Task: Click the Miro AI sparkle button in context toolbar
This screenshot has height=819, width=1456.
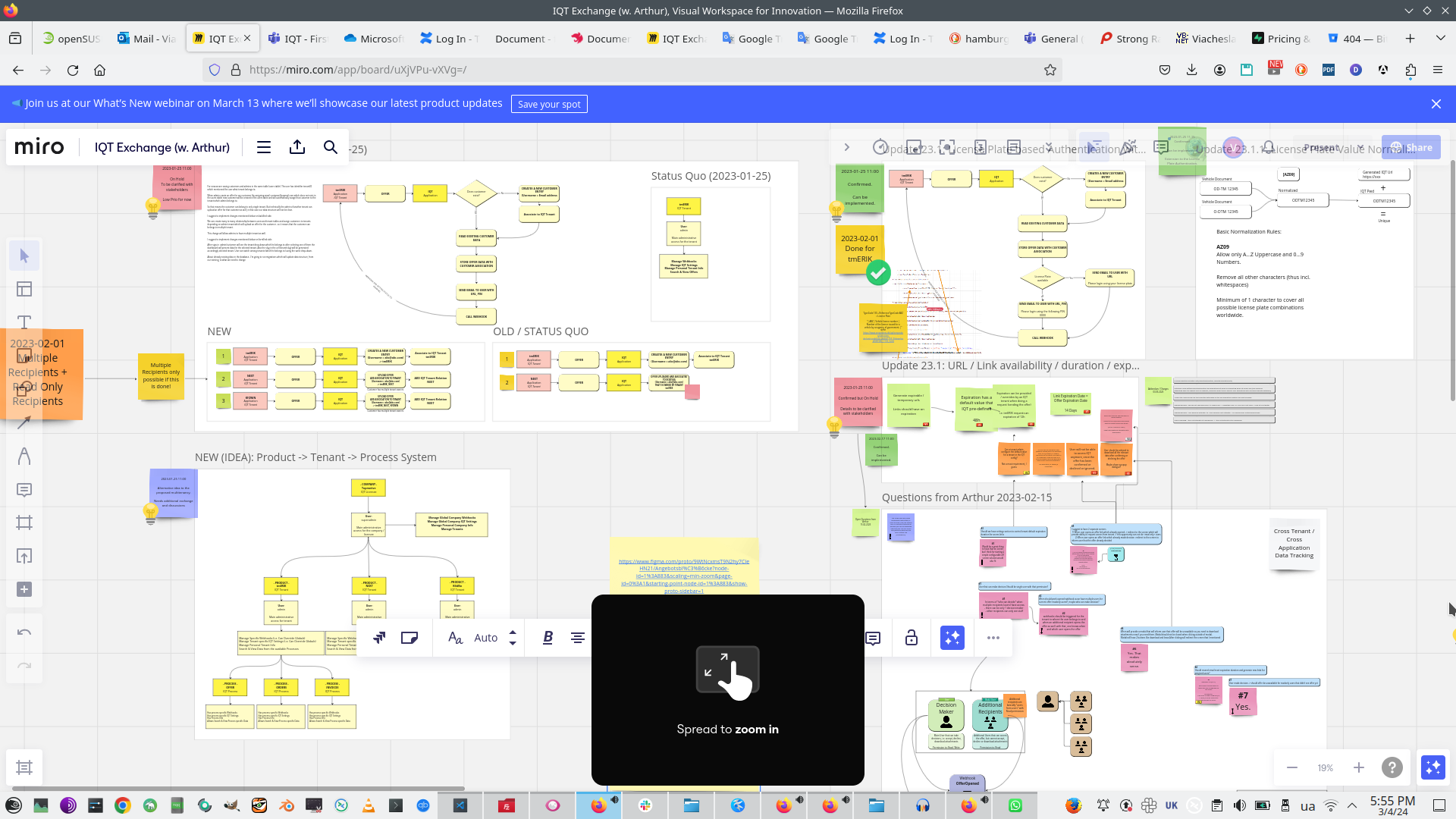Action: coord(952,638)
